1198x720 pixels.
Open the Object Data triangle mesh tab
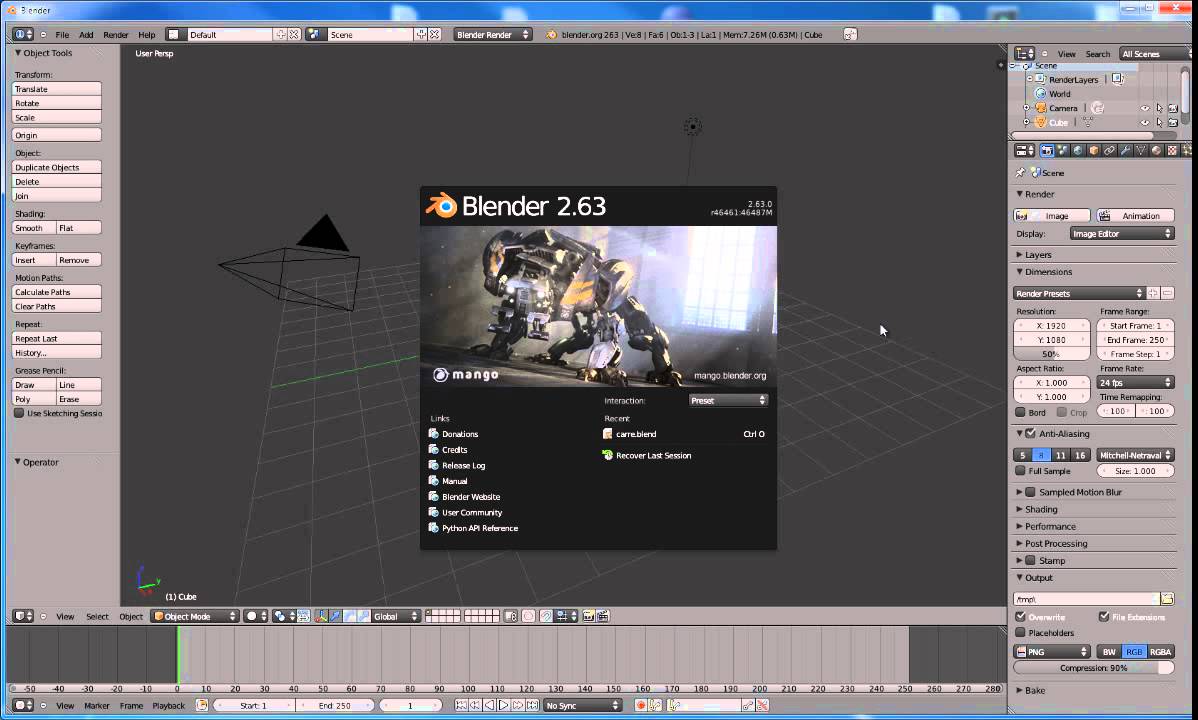click(1141, 151)
